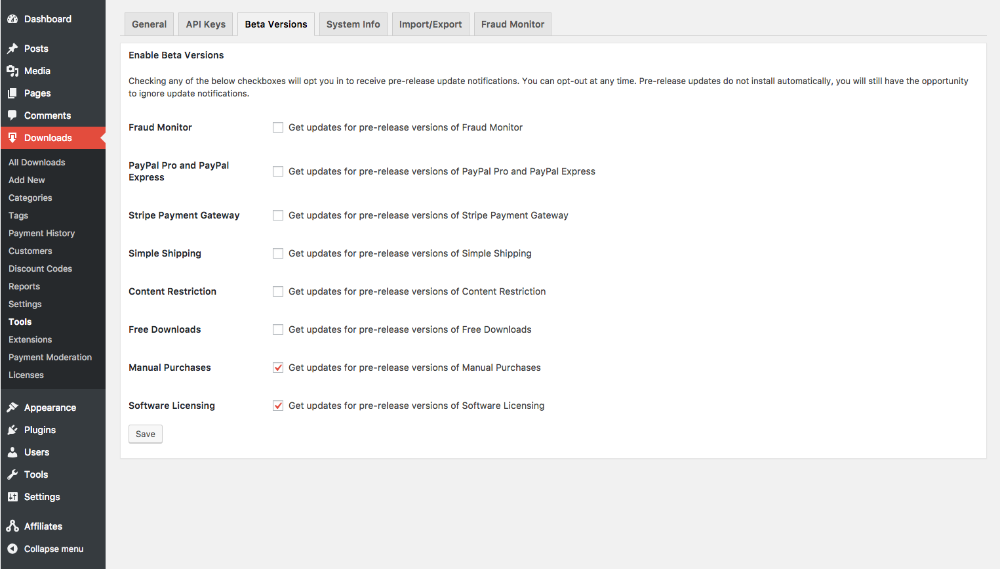This screenshot has width=1000, height=569.
Task: Open the Import/Export tab
Action: pyautogui.click(x=430, y=24)
